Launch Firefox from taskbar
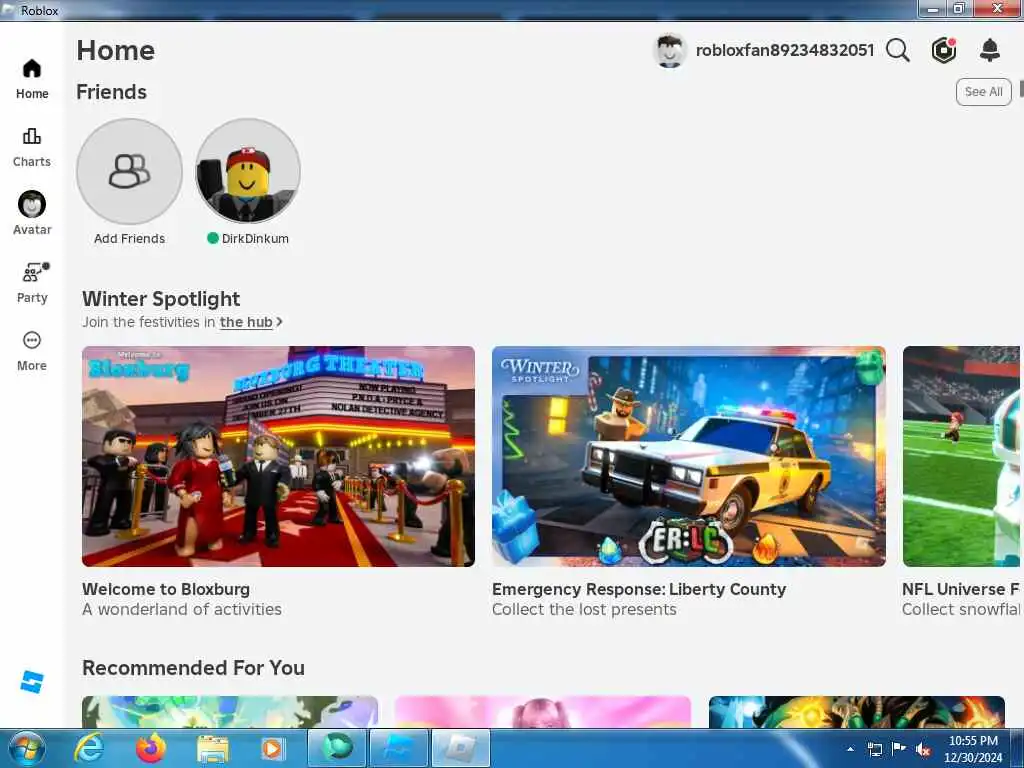Image resolution: width=1024 pixels, height=768 pixels. tap(150, 748)
